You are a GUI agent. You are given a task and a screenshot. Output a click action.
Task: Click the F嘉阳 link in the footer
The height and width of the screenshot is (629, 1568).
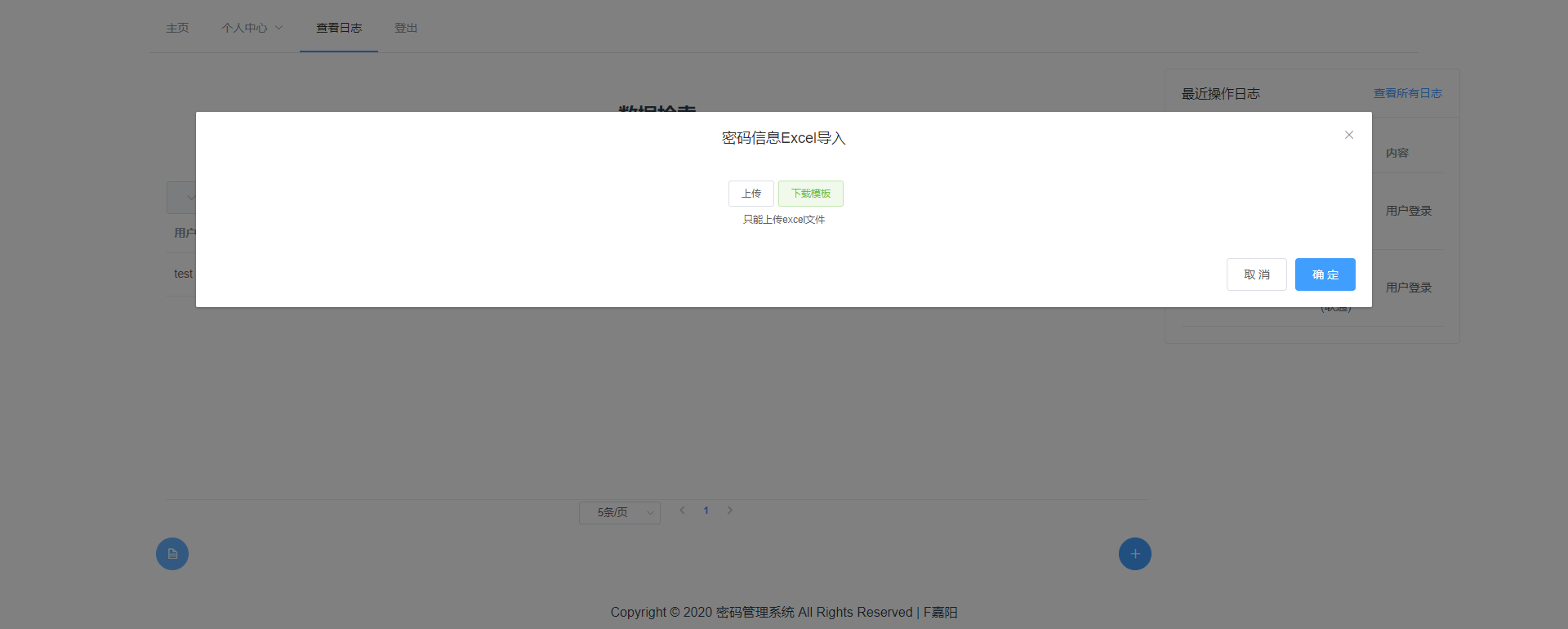(940, 612)
